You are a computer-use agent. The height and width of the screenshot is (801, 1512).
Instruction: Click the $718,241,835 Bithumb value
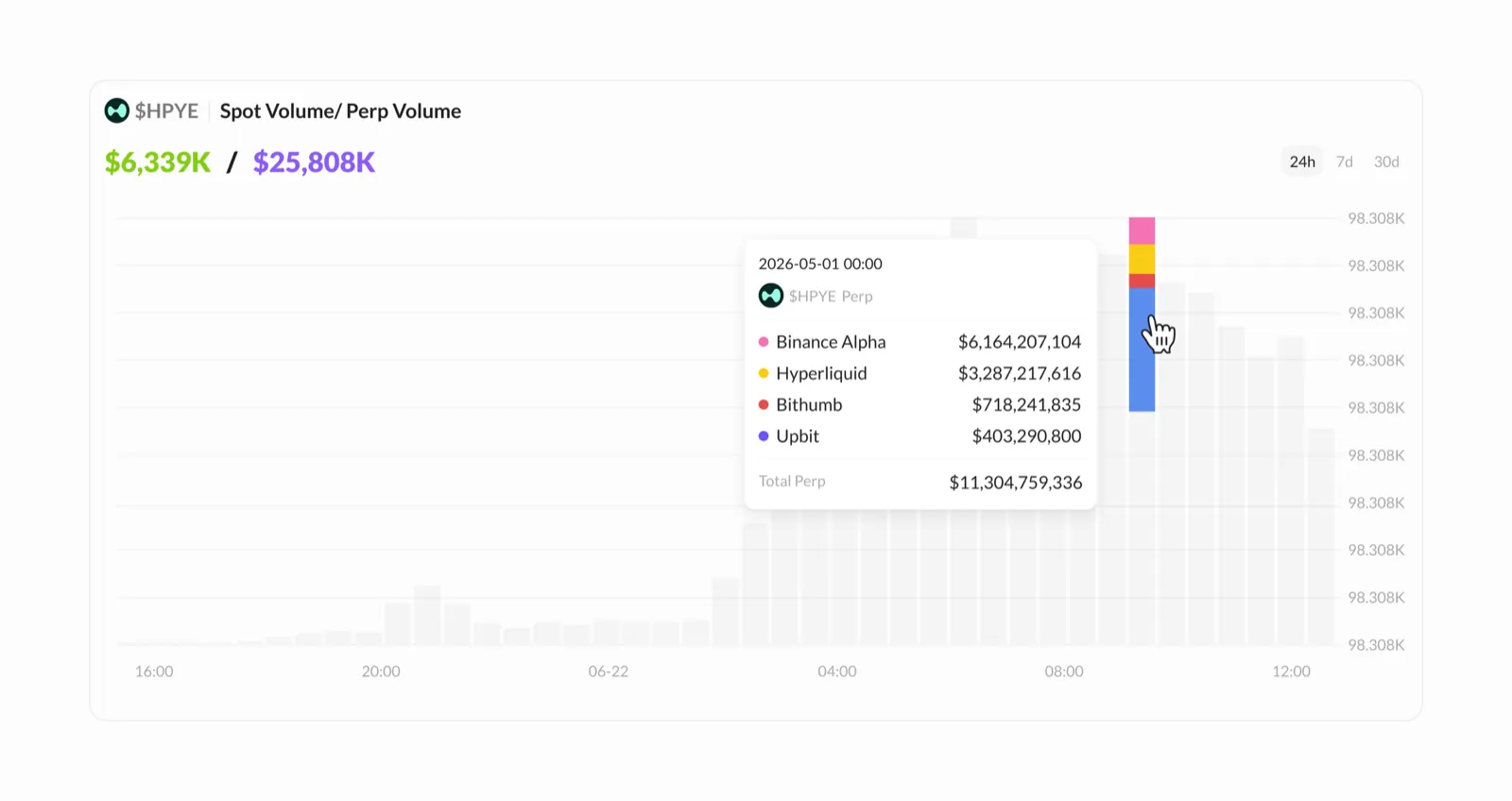pyautogui.click(x=1026, y=404)
